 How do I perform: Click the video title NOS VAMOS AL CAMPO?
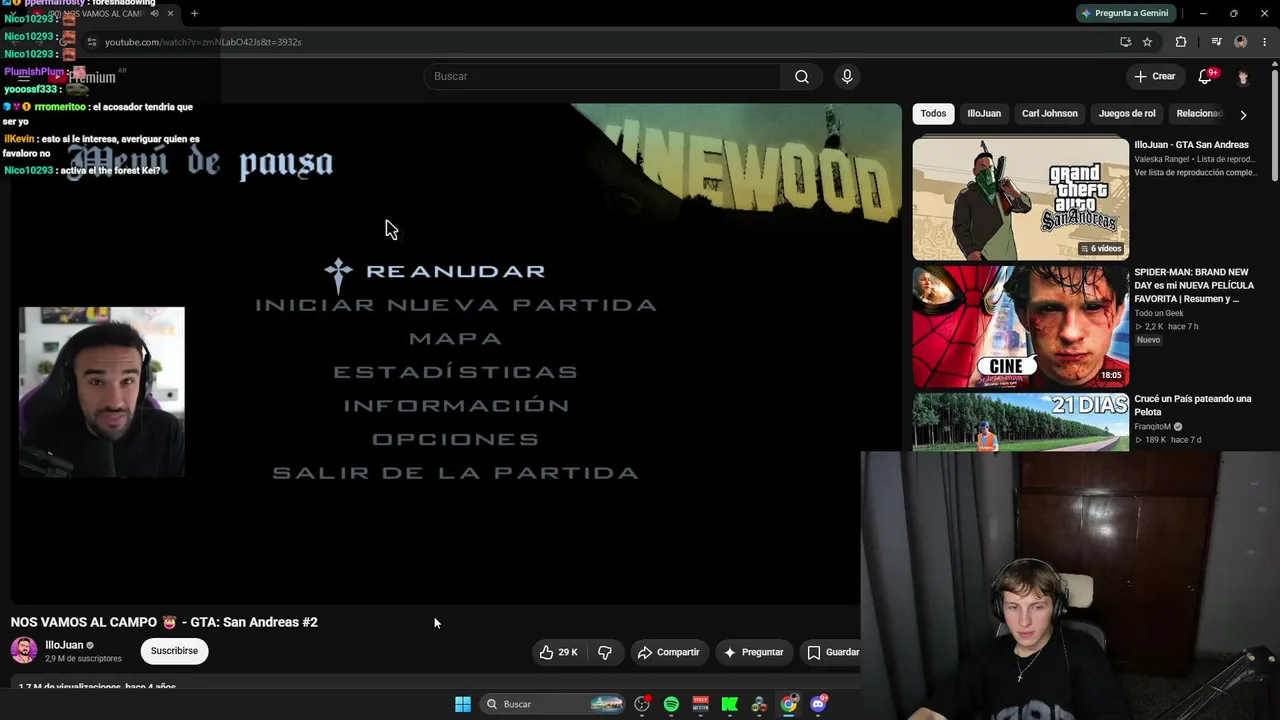pos(164,622)
